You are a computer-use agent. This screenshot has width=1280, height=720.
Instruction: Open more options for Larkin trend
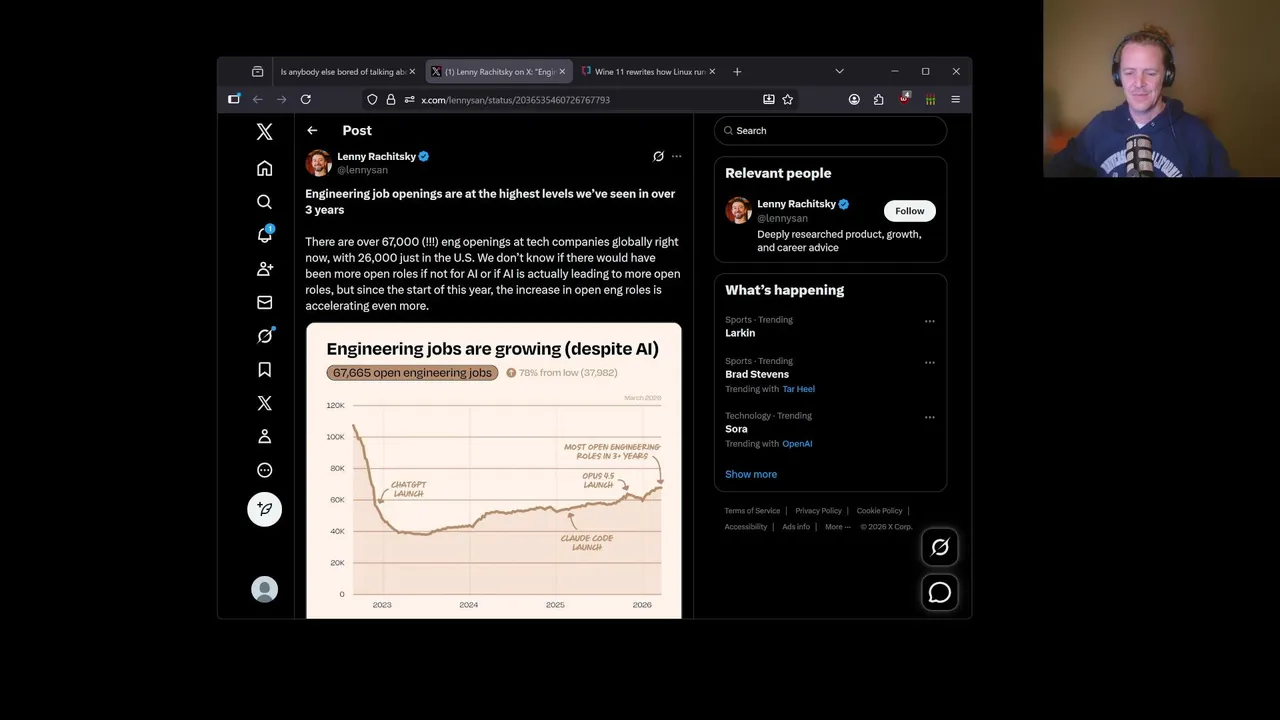point(930,322)
